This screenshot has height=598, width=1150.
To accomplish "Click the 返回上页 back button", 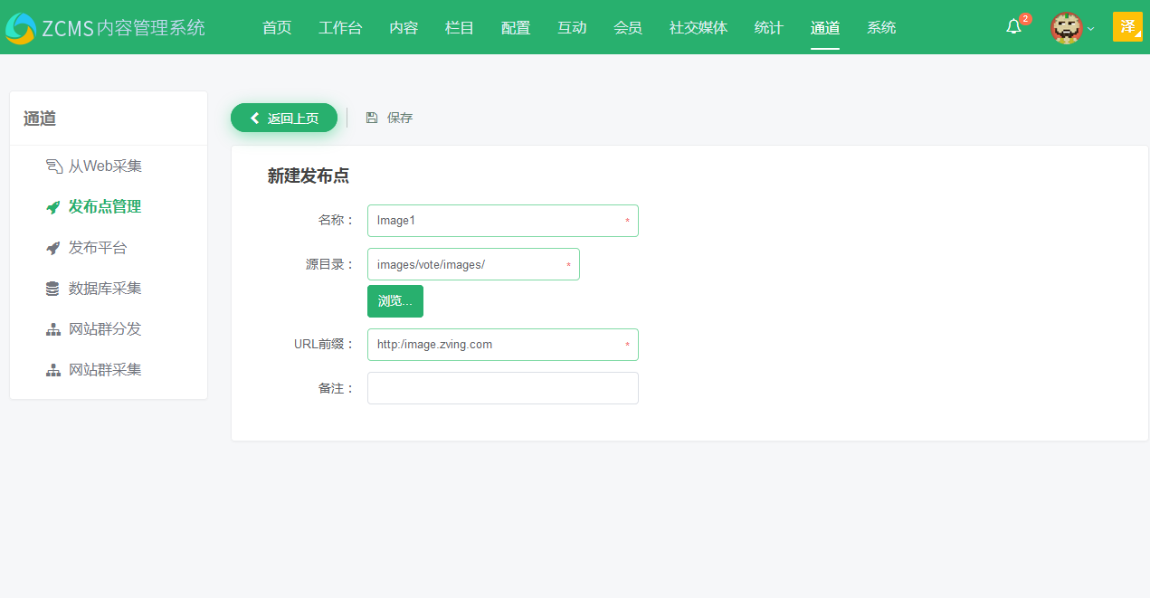I will coord(283,117).
